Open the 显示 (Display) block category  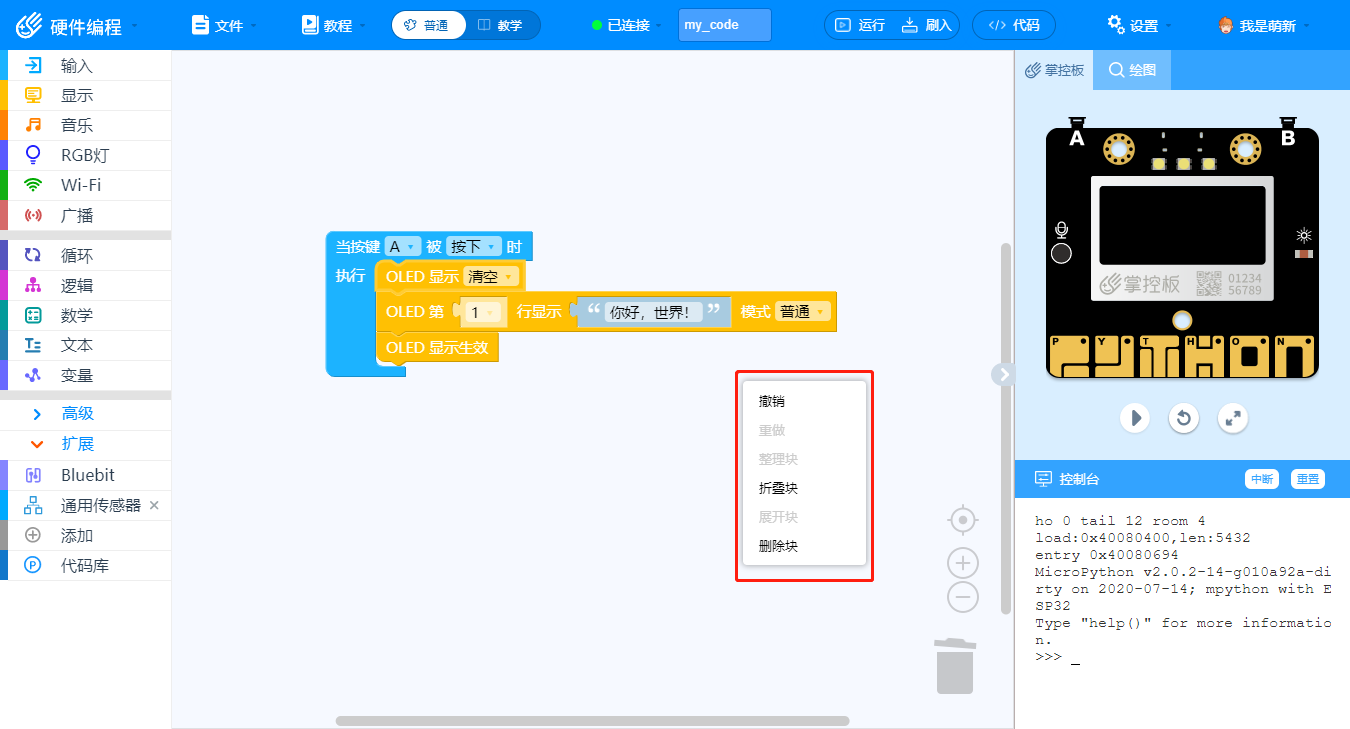[85, 96]
